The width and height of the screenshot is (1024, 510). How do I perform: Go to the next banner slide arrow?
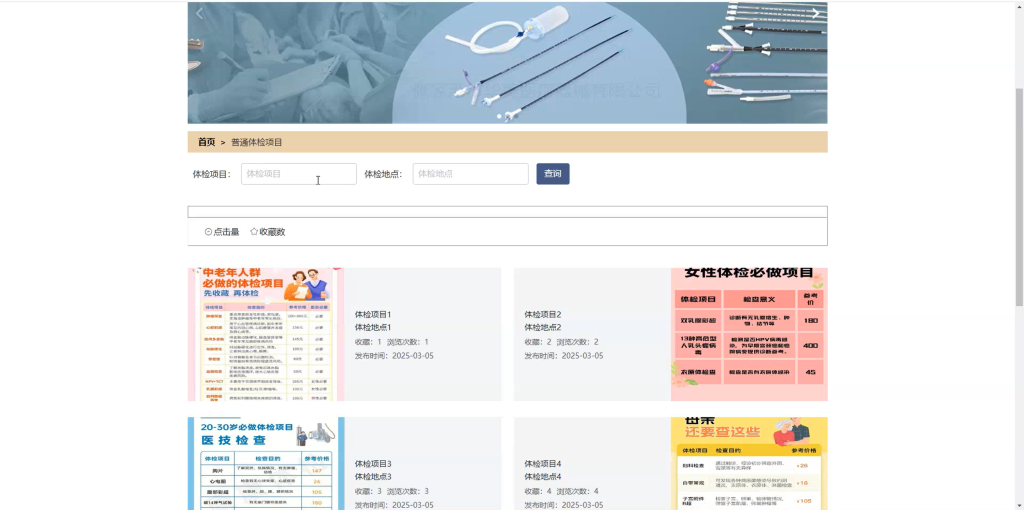(x=815, y=13)
